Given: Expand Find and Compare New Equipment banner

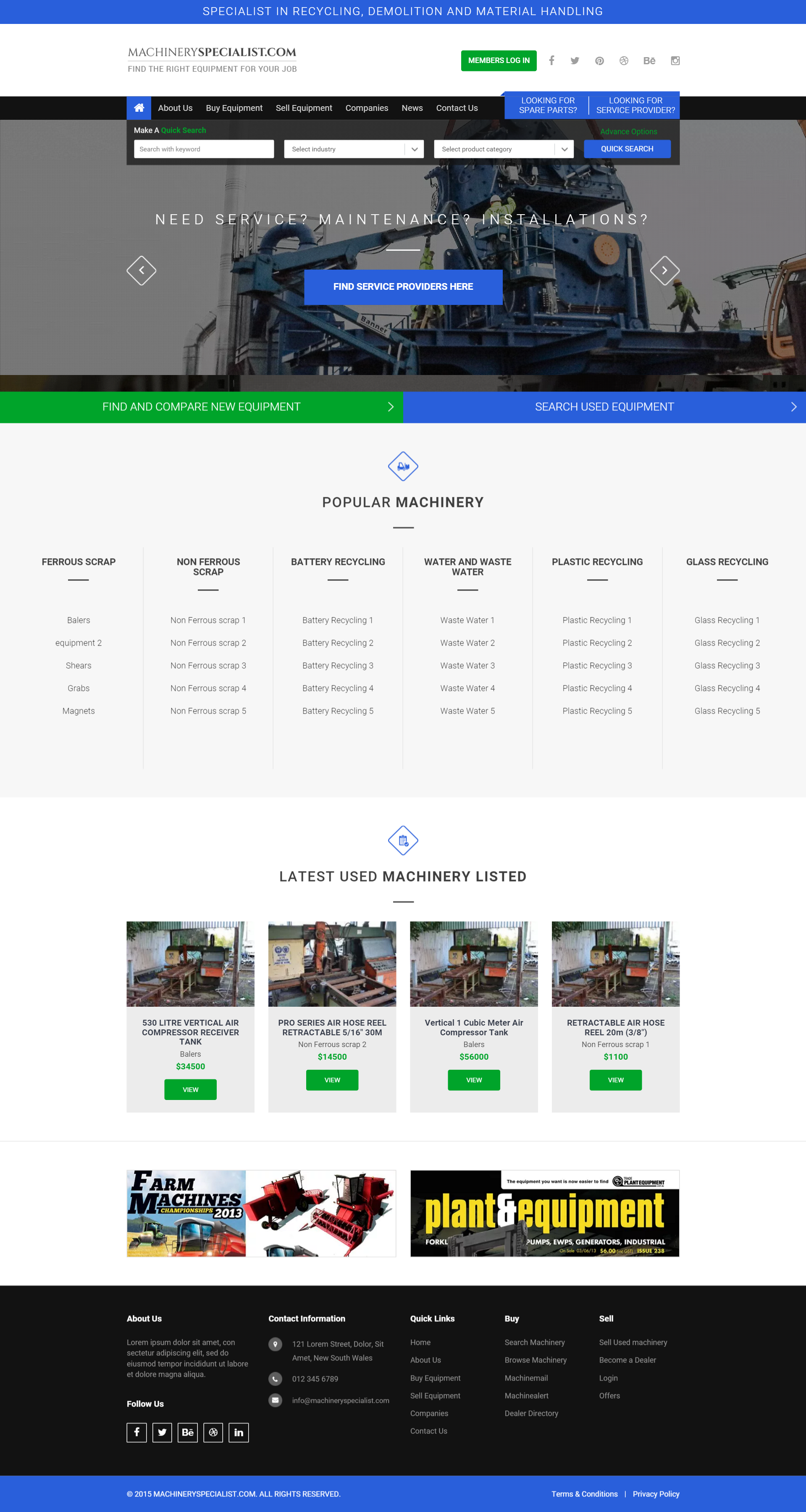Looking at the screenshot, I should 201,407.
